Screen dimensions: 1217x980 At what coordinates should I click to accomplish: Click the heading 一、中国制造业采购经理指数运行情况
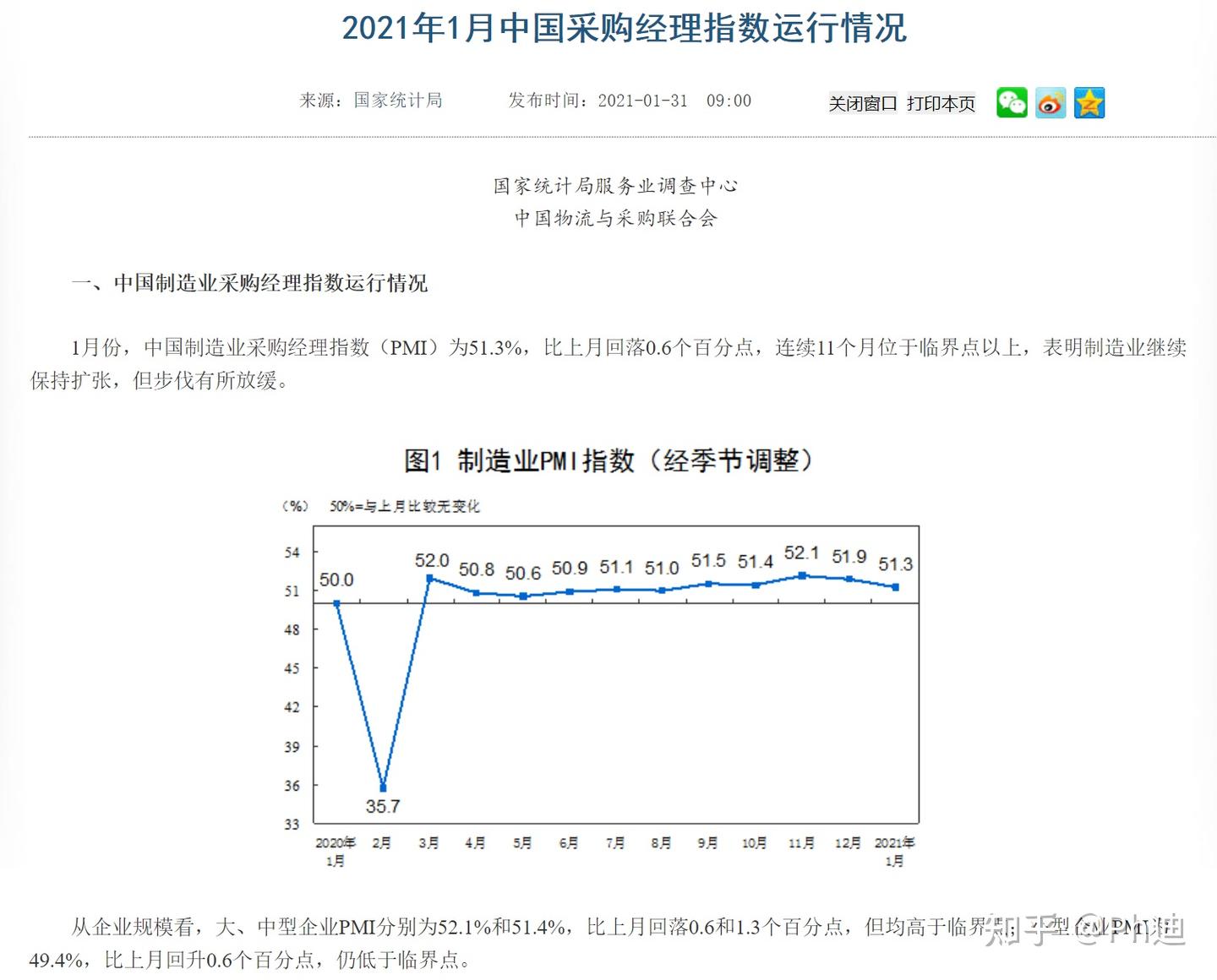(250, 285)
